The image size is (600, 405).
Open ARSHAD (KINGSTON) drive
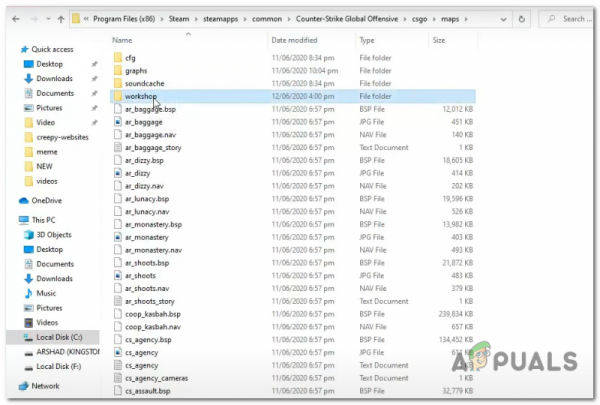(68, 352)
